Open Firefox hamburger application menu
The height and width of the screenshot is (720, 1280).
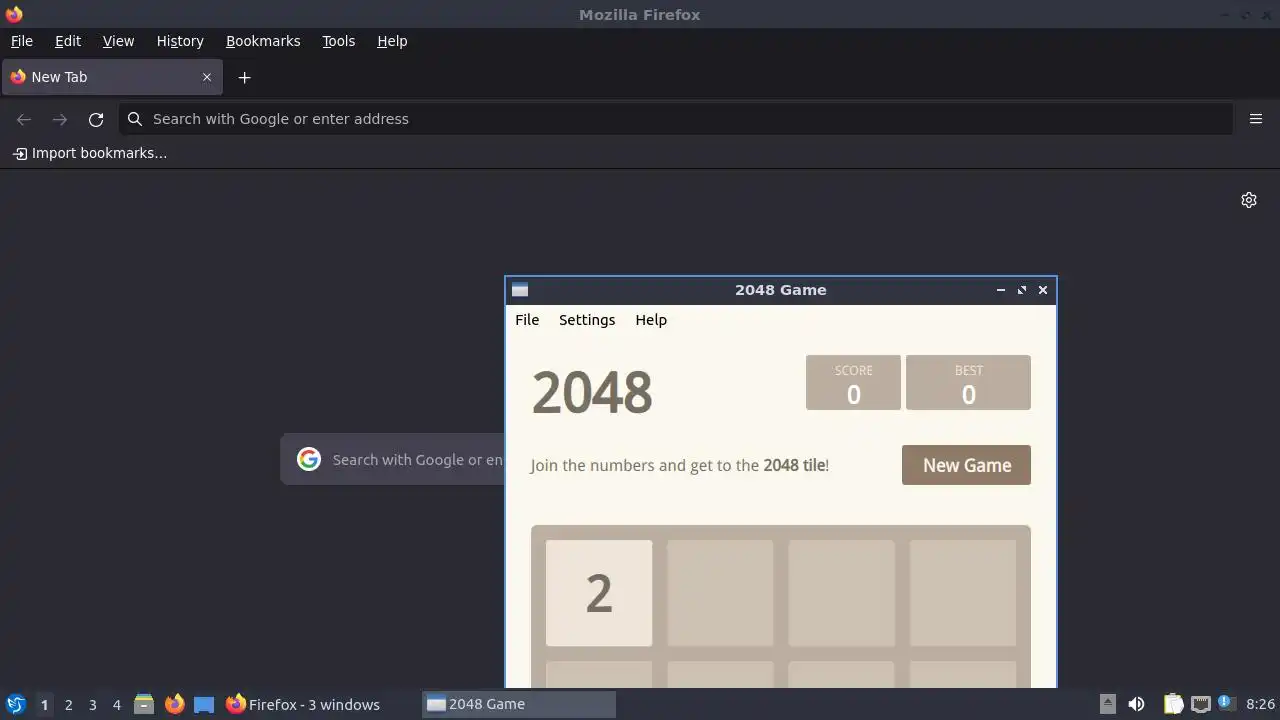tap(1256, 119)
